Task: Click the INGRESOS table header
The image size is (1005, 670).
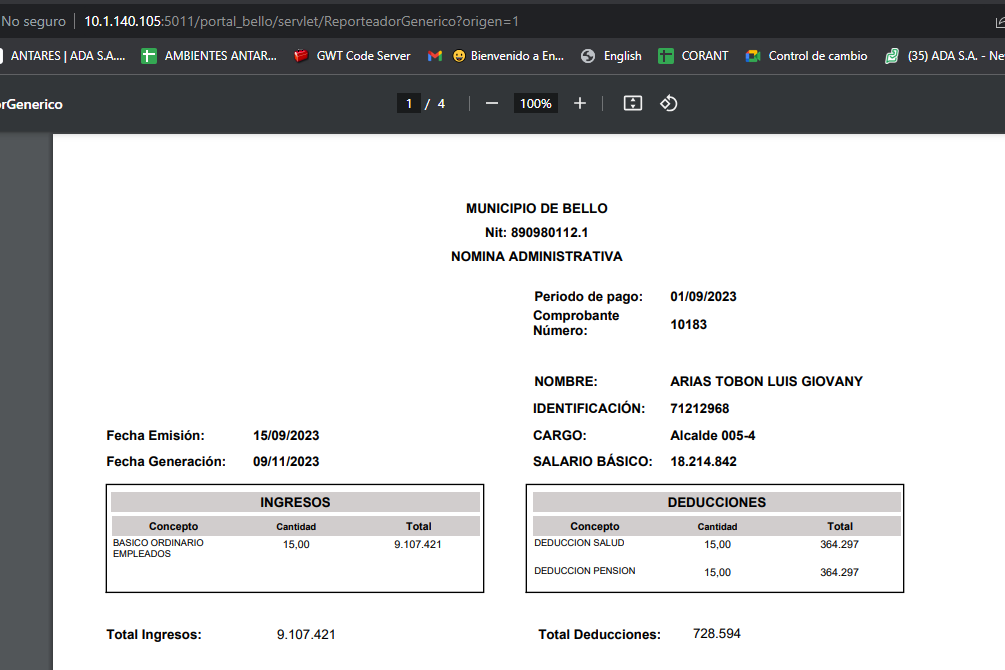Action: [x=295, y=503]
